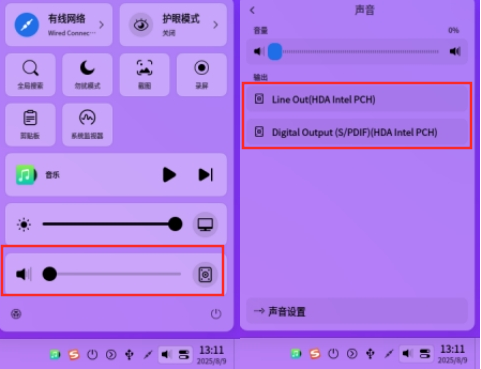Click the display icon beside the brightness slider
Viewport: 481px width, 369px height.
coord(205,224)
